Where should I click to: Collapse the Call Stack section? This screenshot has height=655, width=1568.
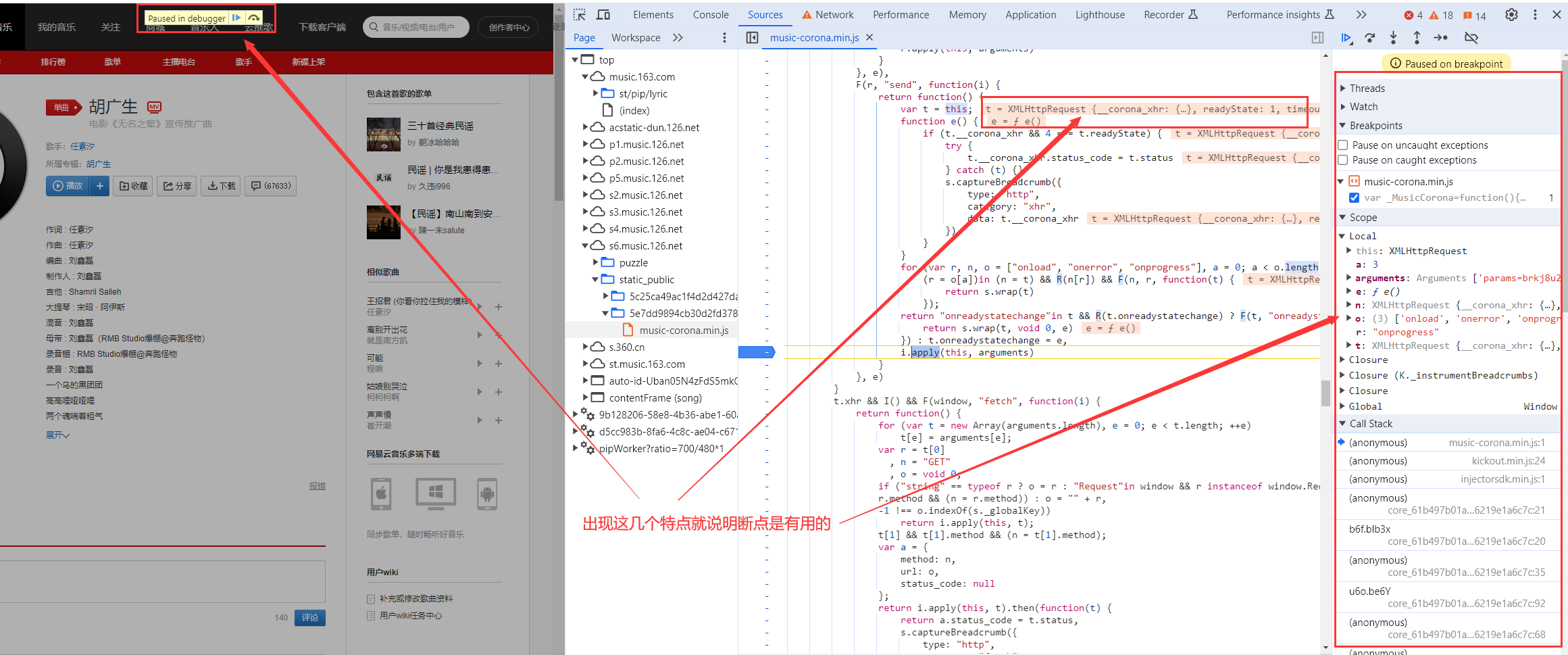[x=1343, y=424]
